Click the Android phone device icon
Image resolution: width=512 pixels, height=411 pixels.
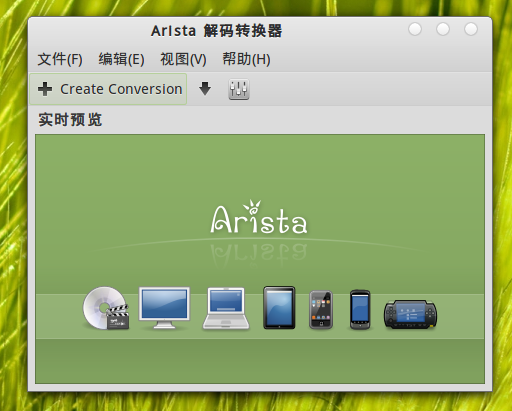[x=360, y=309]
